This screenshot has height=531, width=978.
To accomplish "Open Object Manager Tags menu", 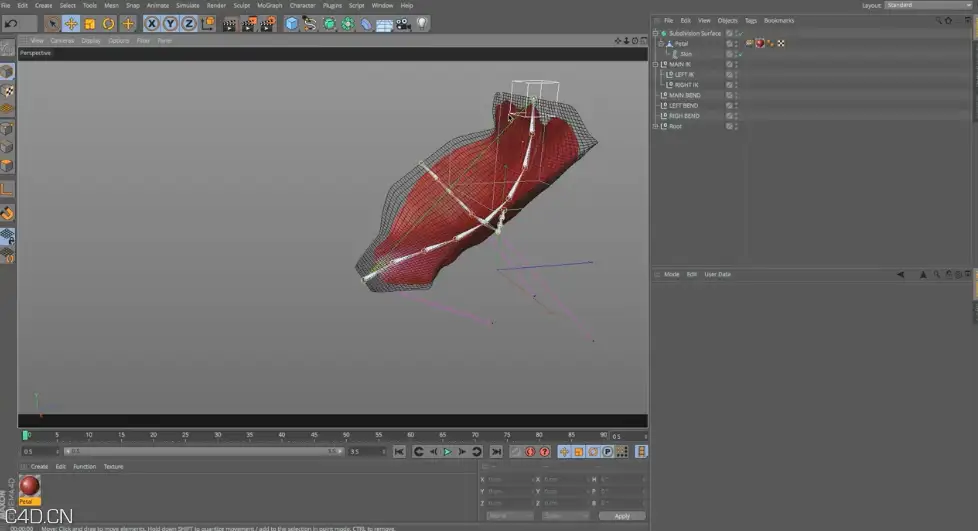I will tap(750, 21).
